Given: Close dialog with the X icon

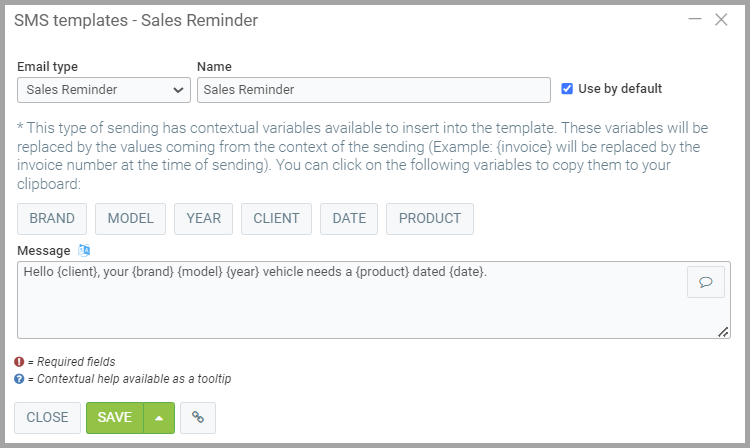Looking at the screenshot, I should tap(721, 19).
